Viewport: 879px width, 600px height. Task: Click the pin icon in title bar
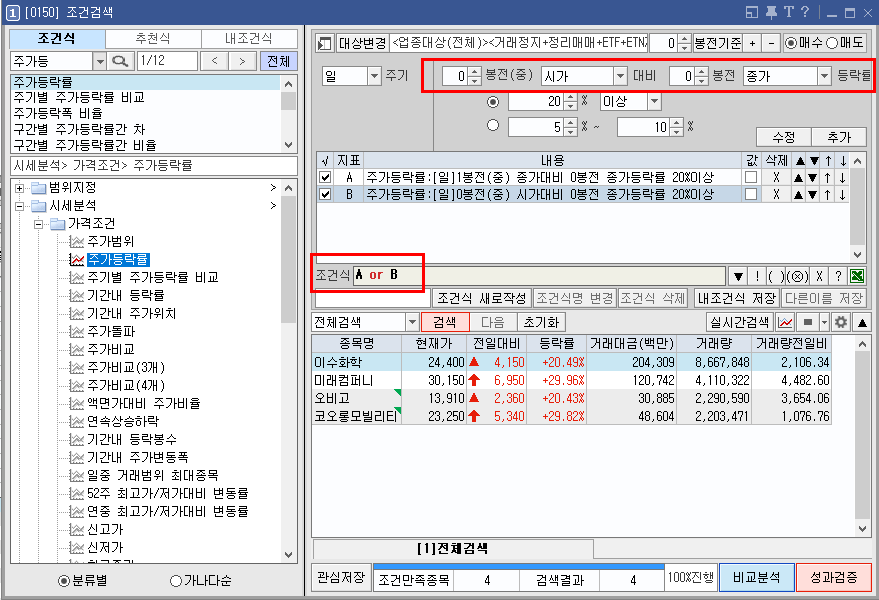771,12
